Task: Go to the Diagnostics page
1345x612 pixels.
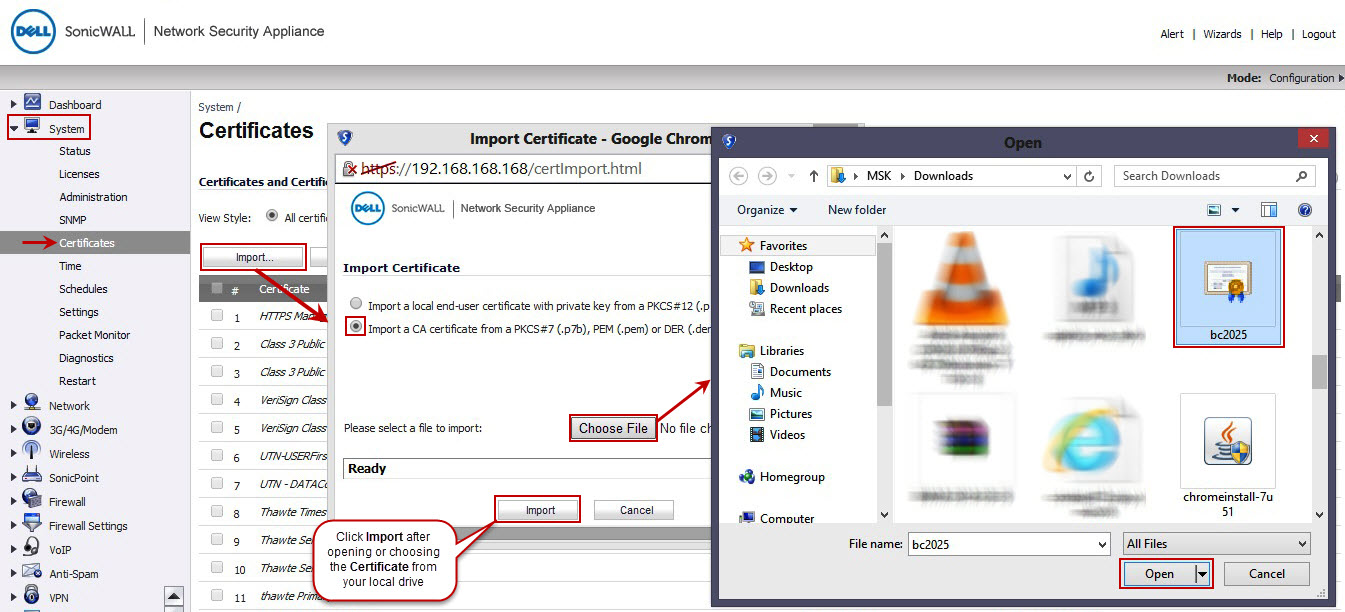Action: coord(86,358)
